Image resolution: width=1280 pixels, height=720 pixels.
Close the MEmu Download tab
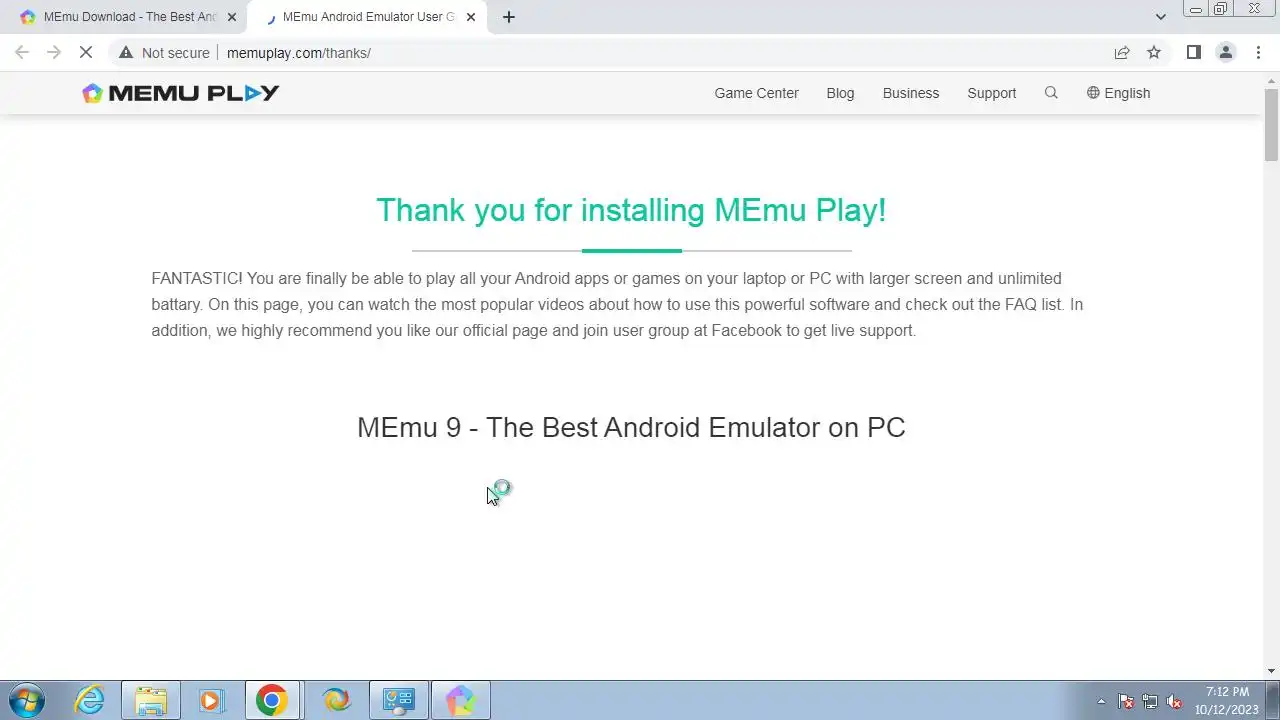pos(231,17)
